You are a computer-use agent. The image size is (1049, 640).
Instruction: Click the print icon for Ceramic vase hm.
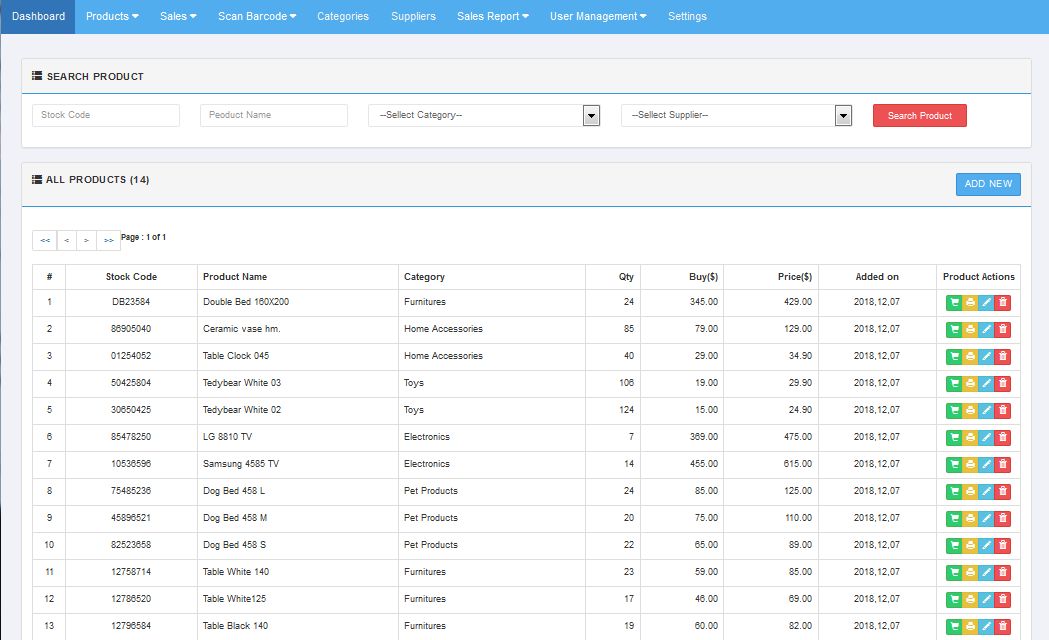[970, 329]
